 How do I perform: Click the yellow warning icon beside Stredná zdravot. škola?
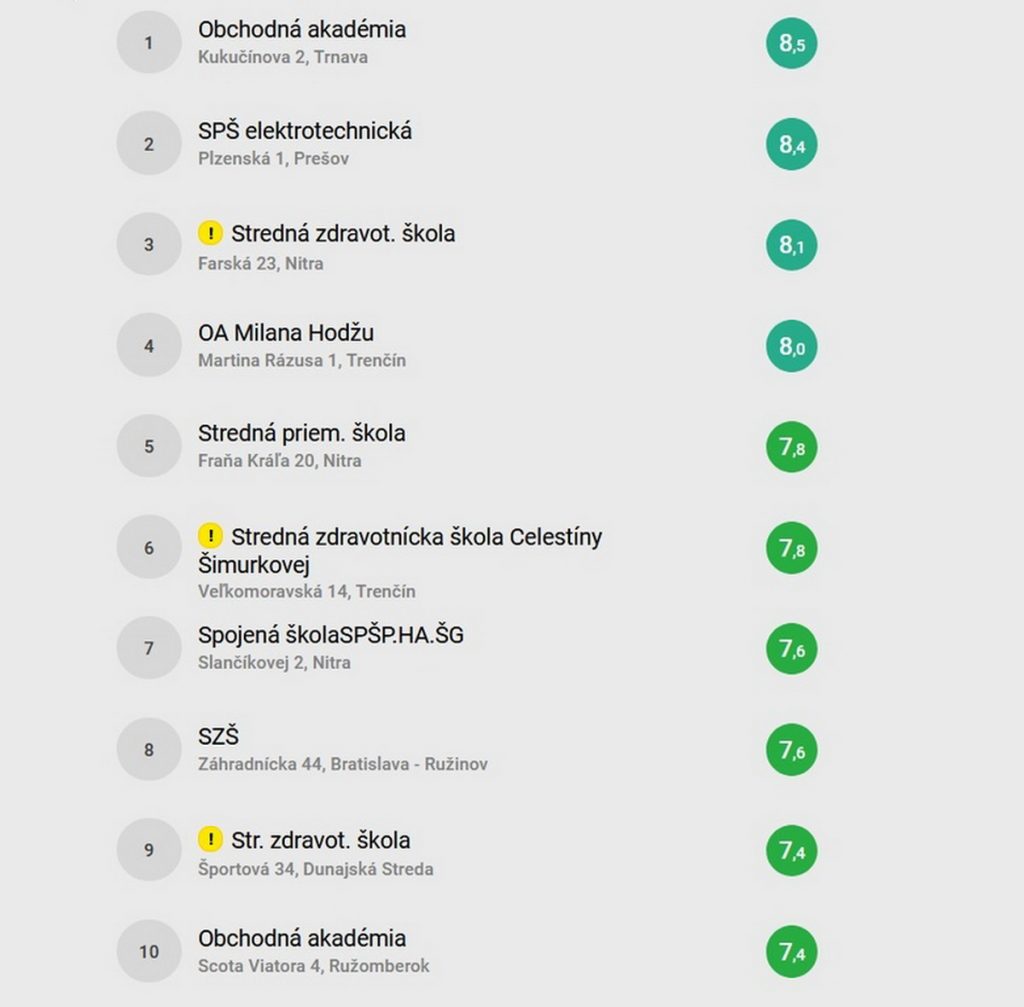click(x=210, y=232)
